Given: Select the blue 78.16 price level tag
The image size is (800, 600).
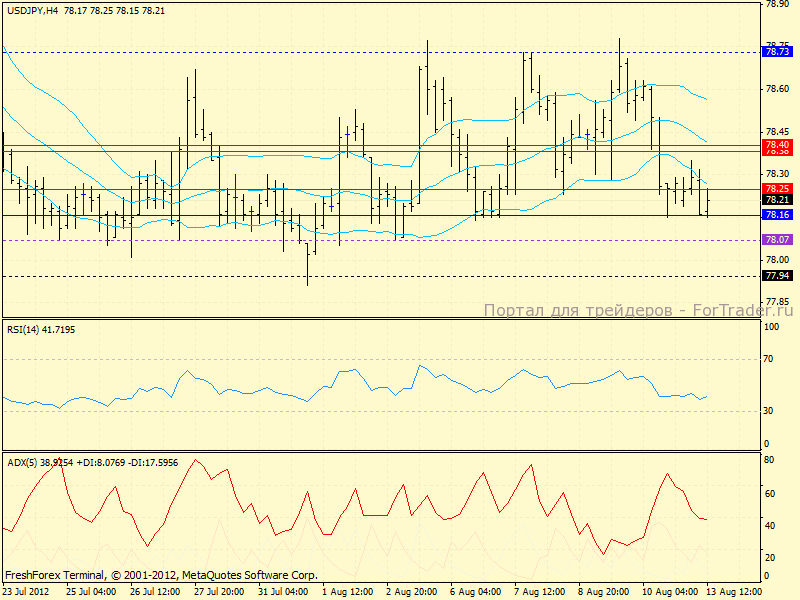Looking at the screenshot, I should [x=777, y=215].
